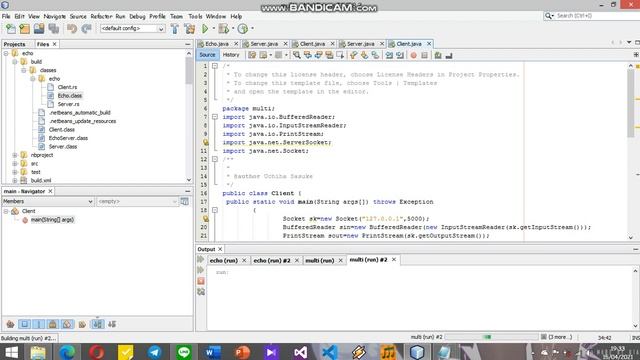
Task: Click the Uncomment lines icon in editor toolbar
Action: point(449,55)
